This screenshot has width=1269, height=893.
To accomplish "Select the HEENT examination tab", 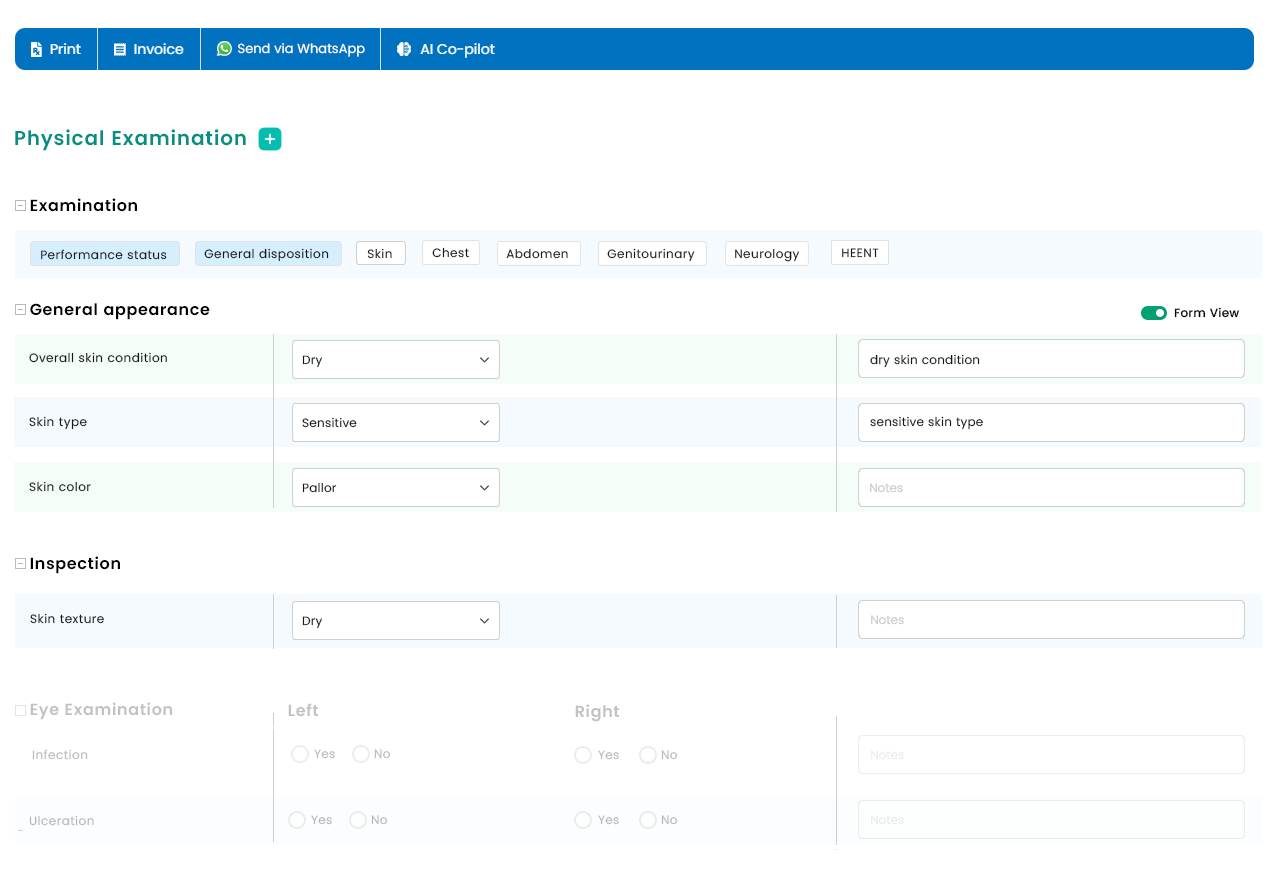I will 859,253.
